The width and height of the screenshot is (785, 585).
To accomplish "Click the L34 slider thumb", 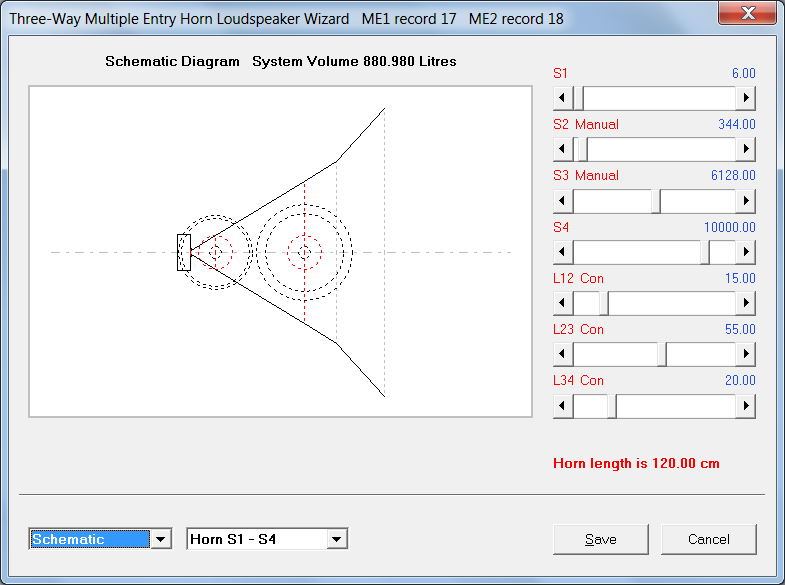I will tap(612, 405).
